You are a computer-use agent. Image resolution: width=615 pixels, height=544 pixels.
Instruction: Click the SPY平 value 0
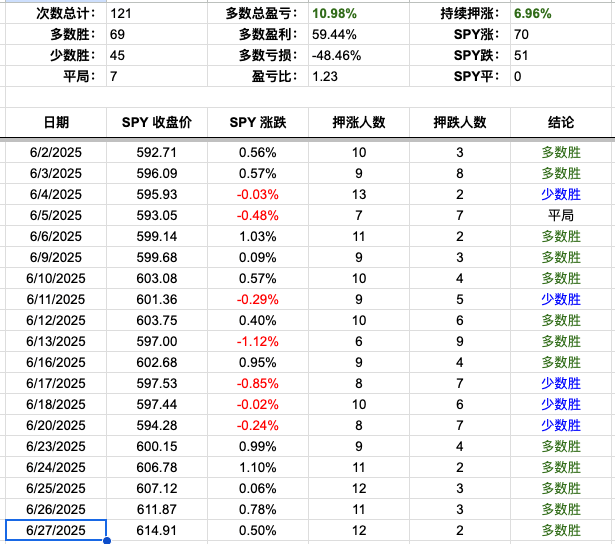(518, 76)
